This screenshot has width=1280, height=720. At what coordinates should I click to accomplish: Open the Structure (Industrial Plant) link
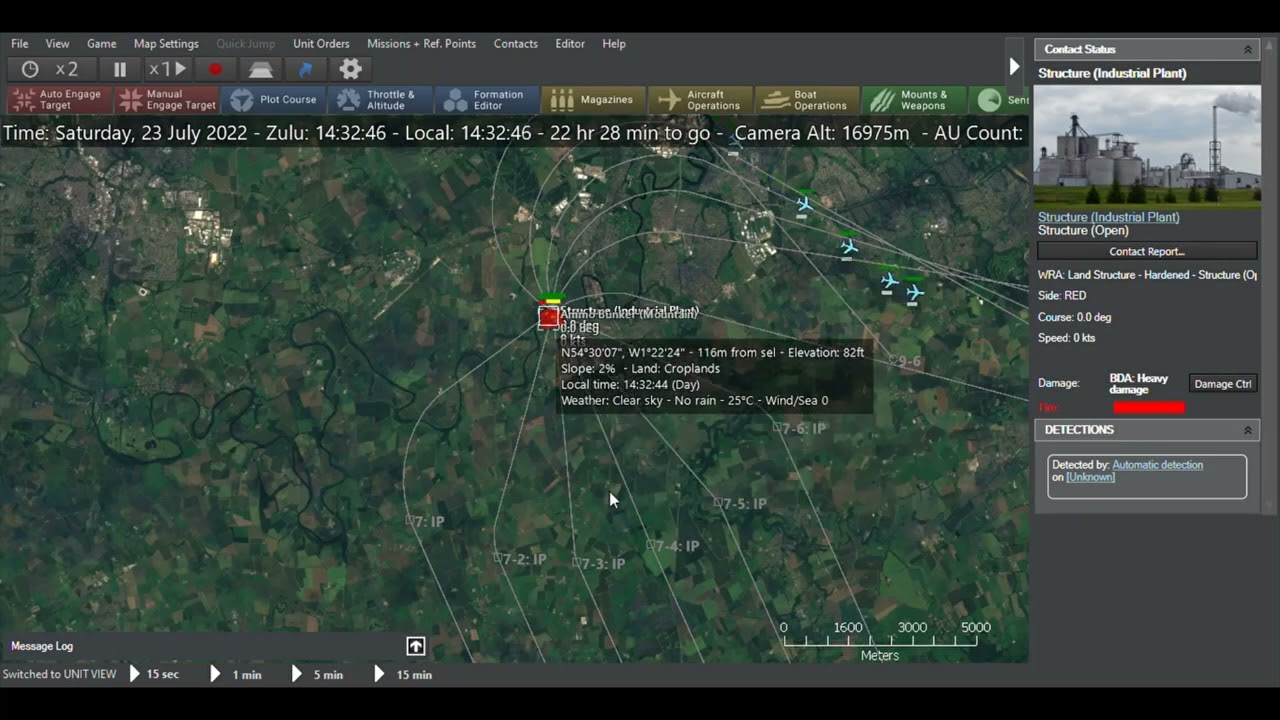click(1109, 217)
